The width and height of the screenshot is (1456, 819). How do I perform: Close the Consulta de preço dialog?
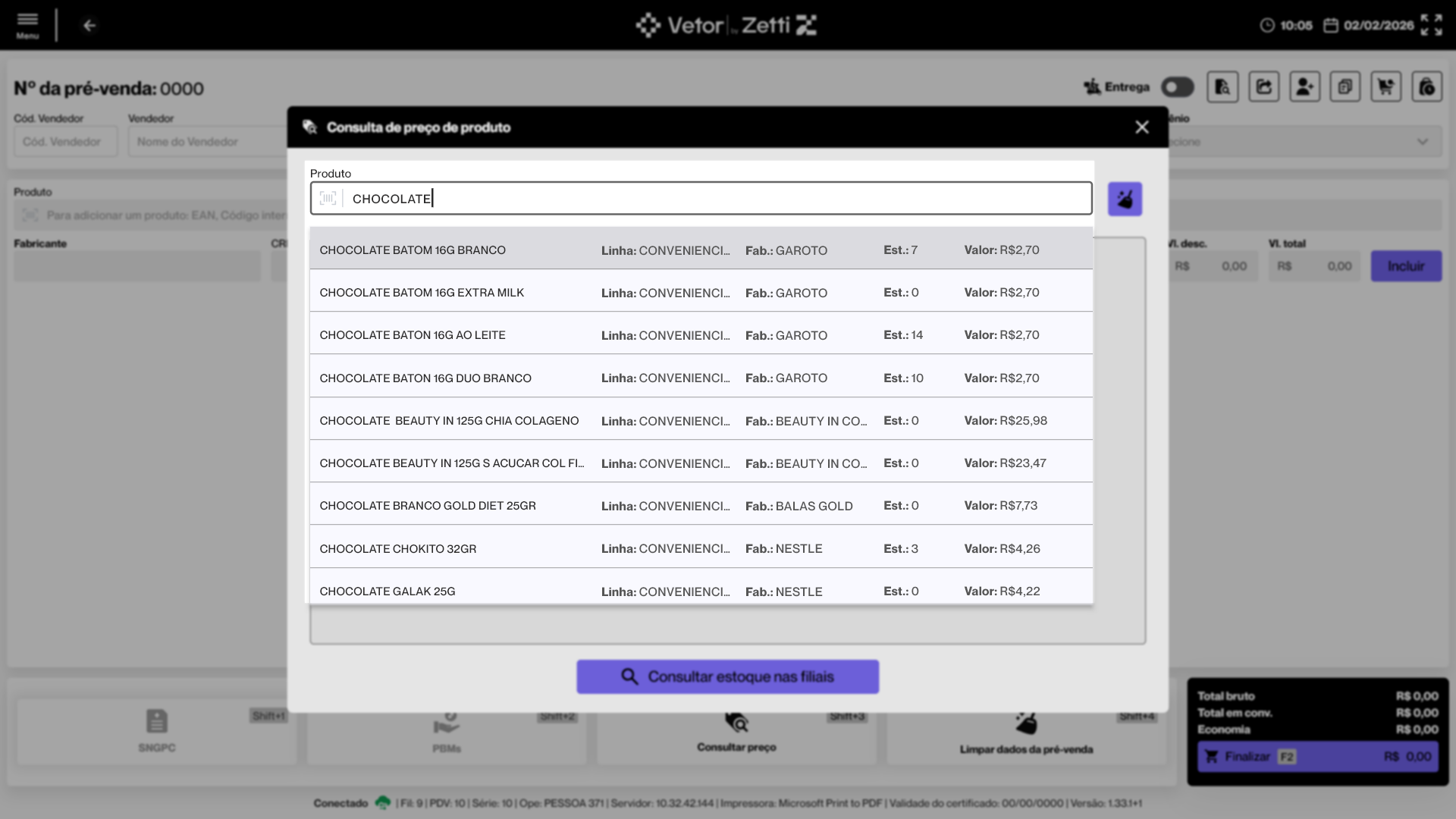tap(1141, 127)
